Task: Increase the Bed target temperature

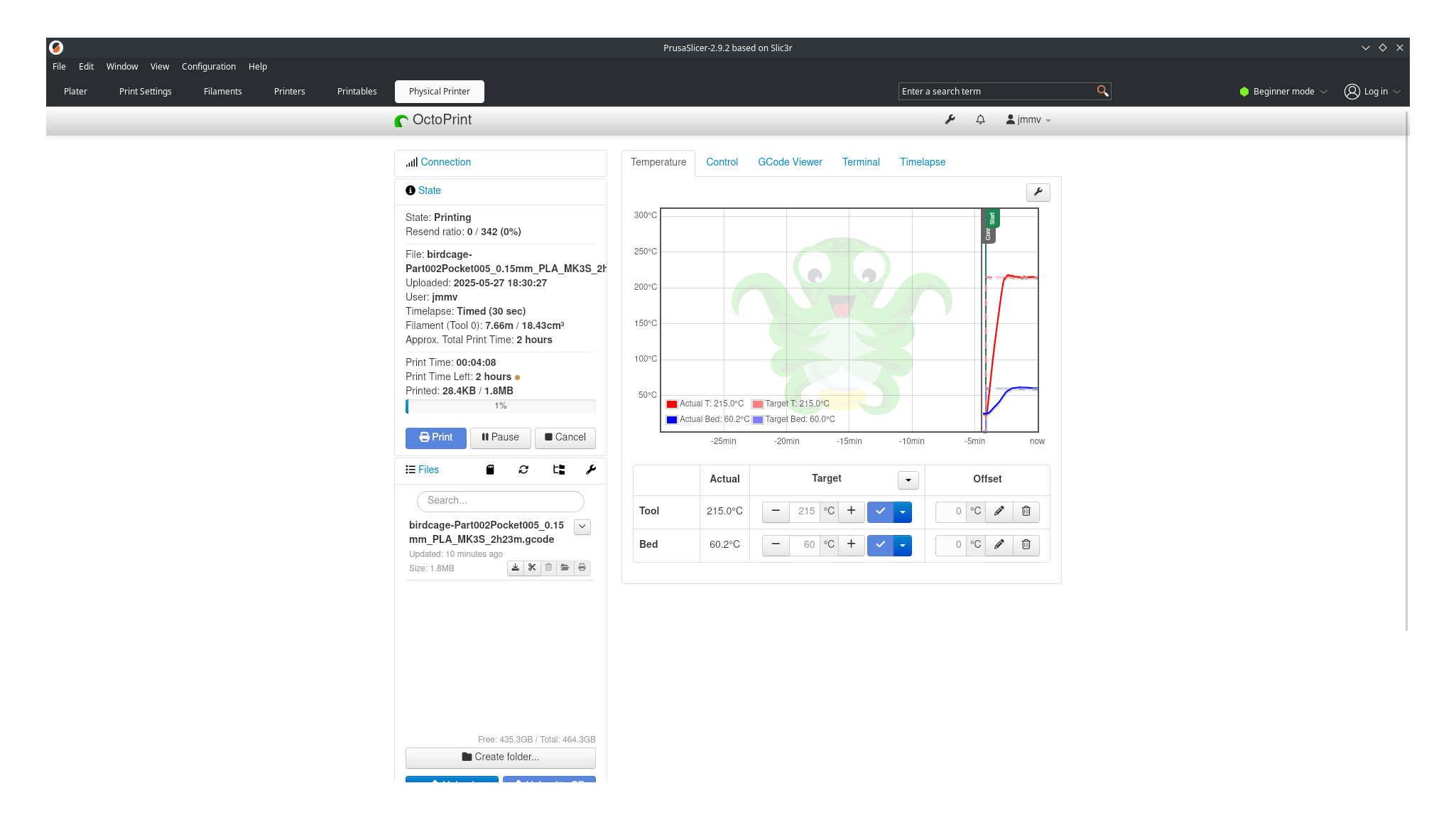Action: 851,545
